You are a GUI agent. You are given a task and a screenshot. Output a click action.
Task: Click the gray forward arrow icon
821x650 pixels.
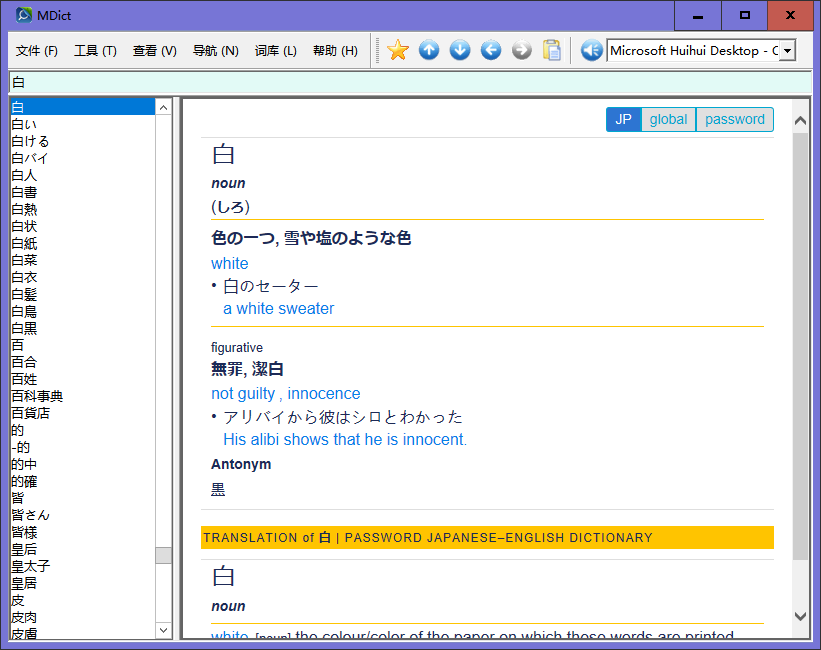(522, 50)
